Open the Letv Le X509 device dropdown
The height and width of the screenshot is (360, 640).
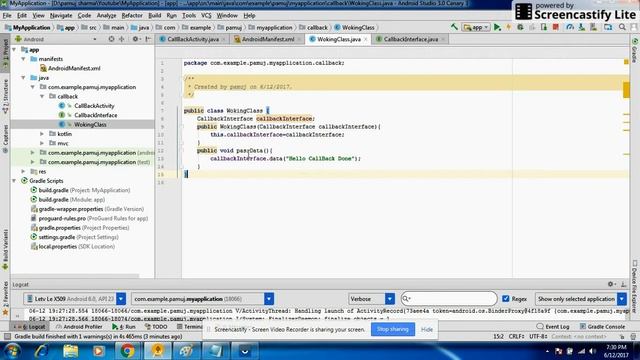[x=75, y=299]
